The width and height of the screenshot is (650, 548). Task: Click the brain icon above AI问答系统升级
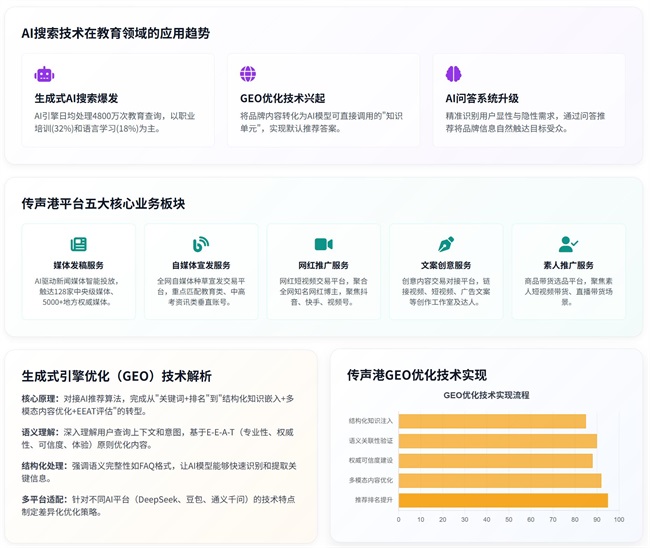[453, 74]
